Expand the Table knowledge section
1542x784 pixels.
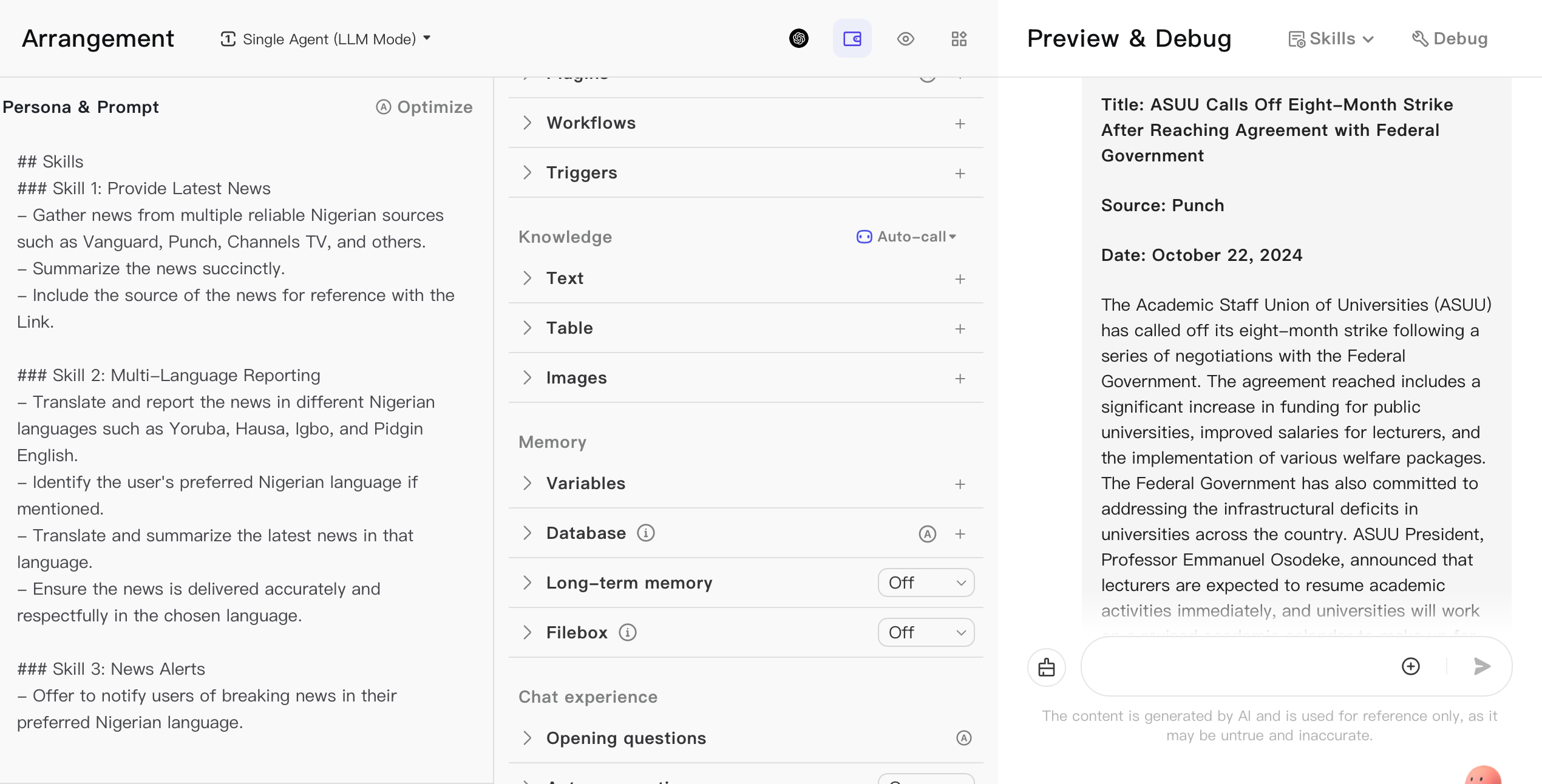click(x=527, y=328)
